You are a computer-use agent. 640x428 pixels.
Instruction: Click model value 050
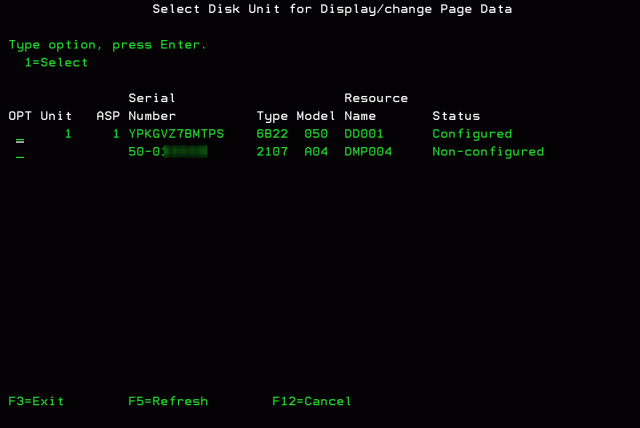[x=316, y=134]
